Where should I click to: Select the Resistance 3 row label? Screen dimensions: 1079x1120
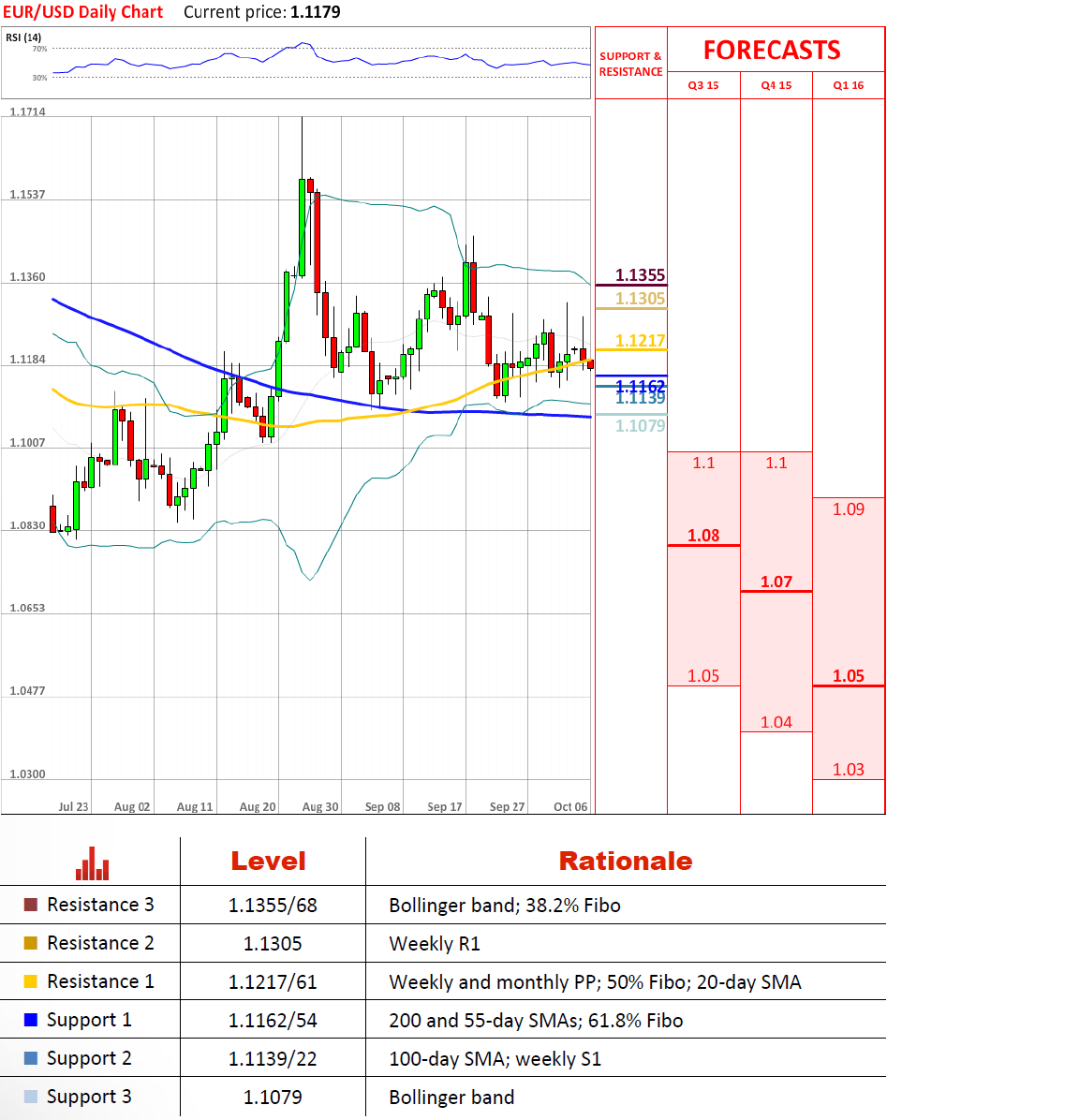click(x=100, y=905)
